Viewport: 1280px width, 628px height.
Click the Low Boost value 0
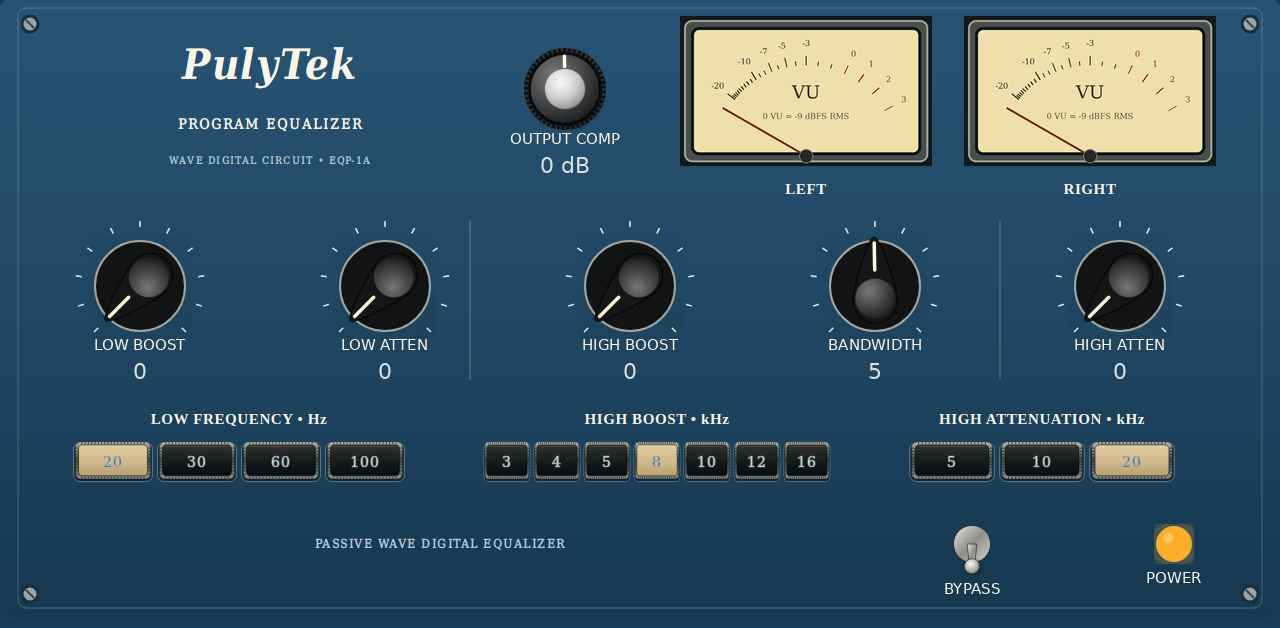tap(140, 372)
